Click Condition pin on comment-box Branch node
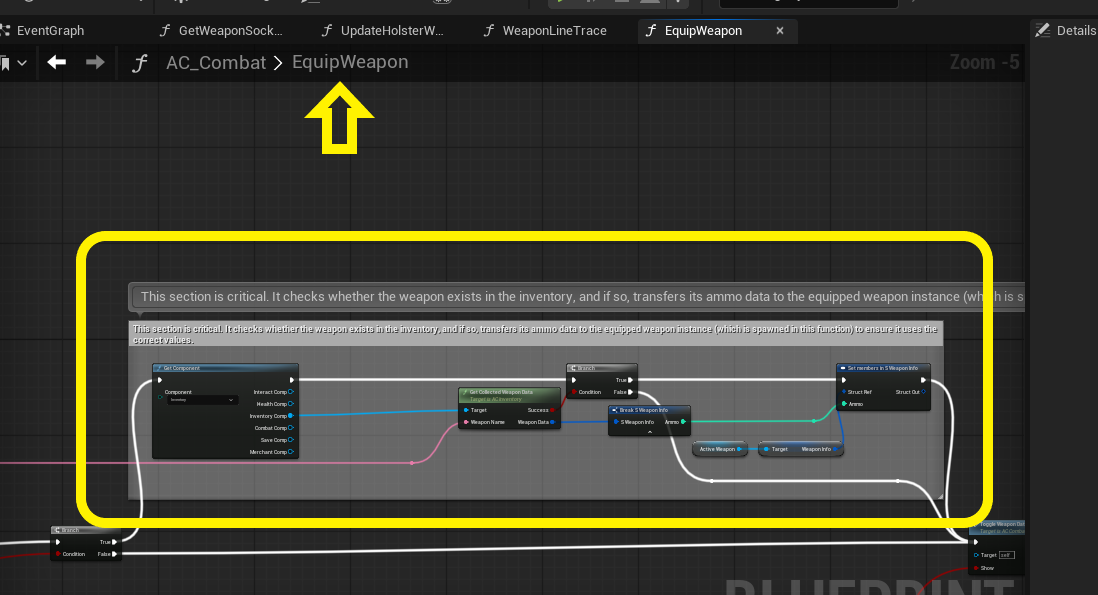Image resolution: width=1098 pixels, height=595 pixels. [x=575, y=392]
